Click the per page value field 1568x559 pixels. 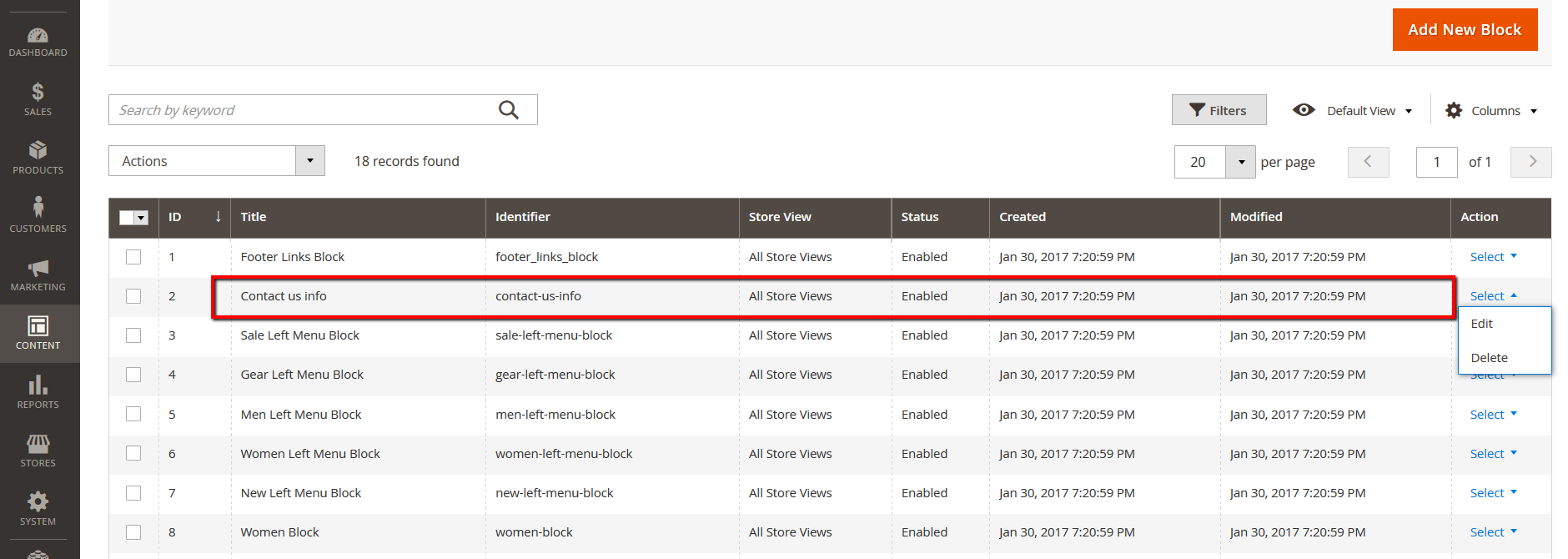[x=1199, y=162]
